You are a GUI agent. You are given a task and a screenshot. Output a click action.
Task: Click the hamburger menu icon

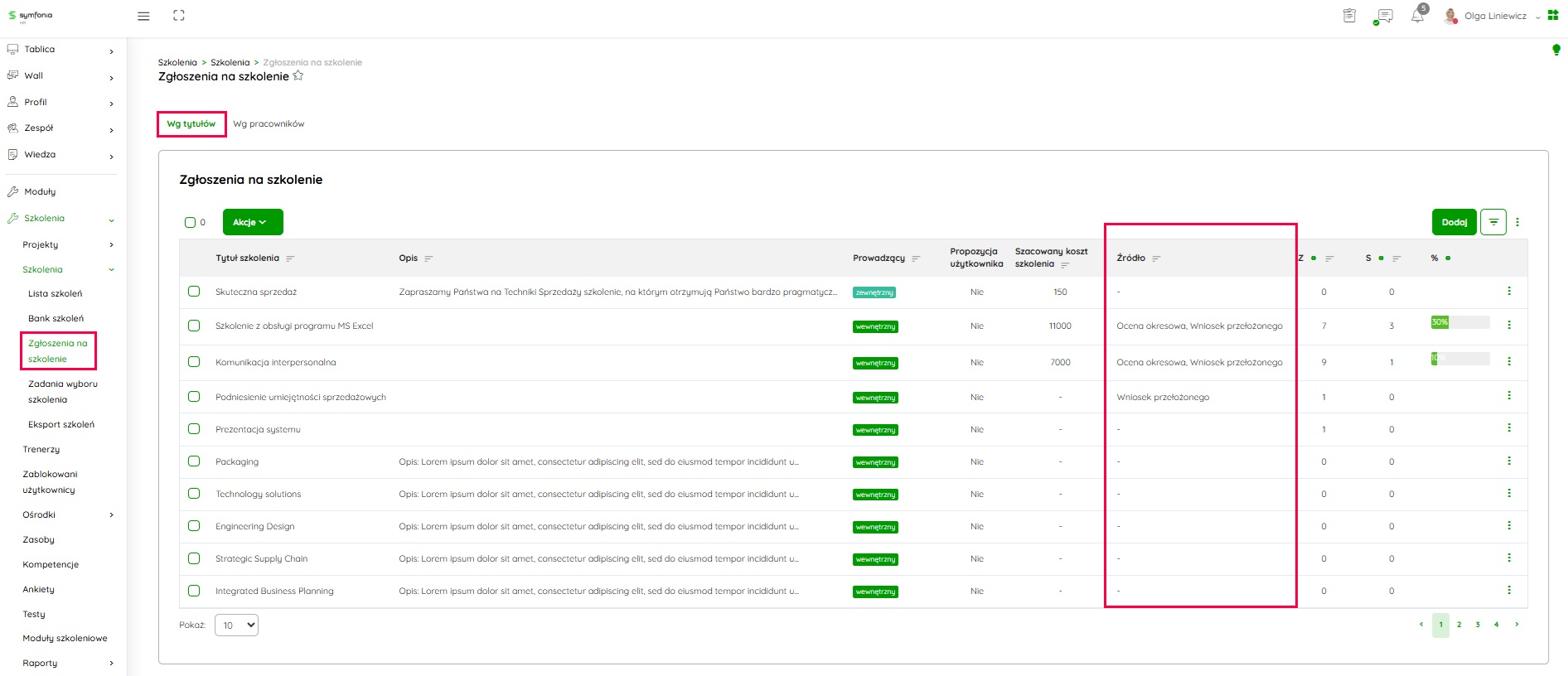pos(143,16)
